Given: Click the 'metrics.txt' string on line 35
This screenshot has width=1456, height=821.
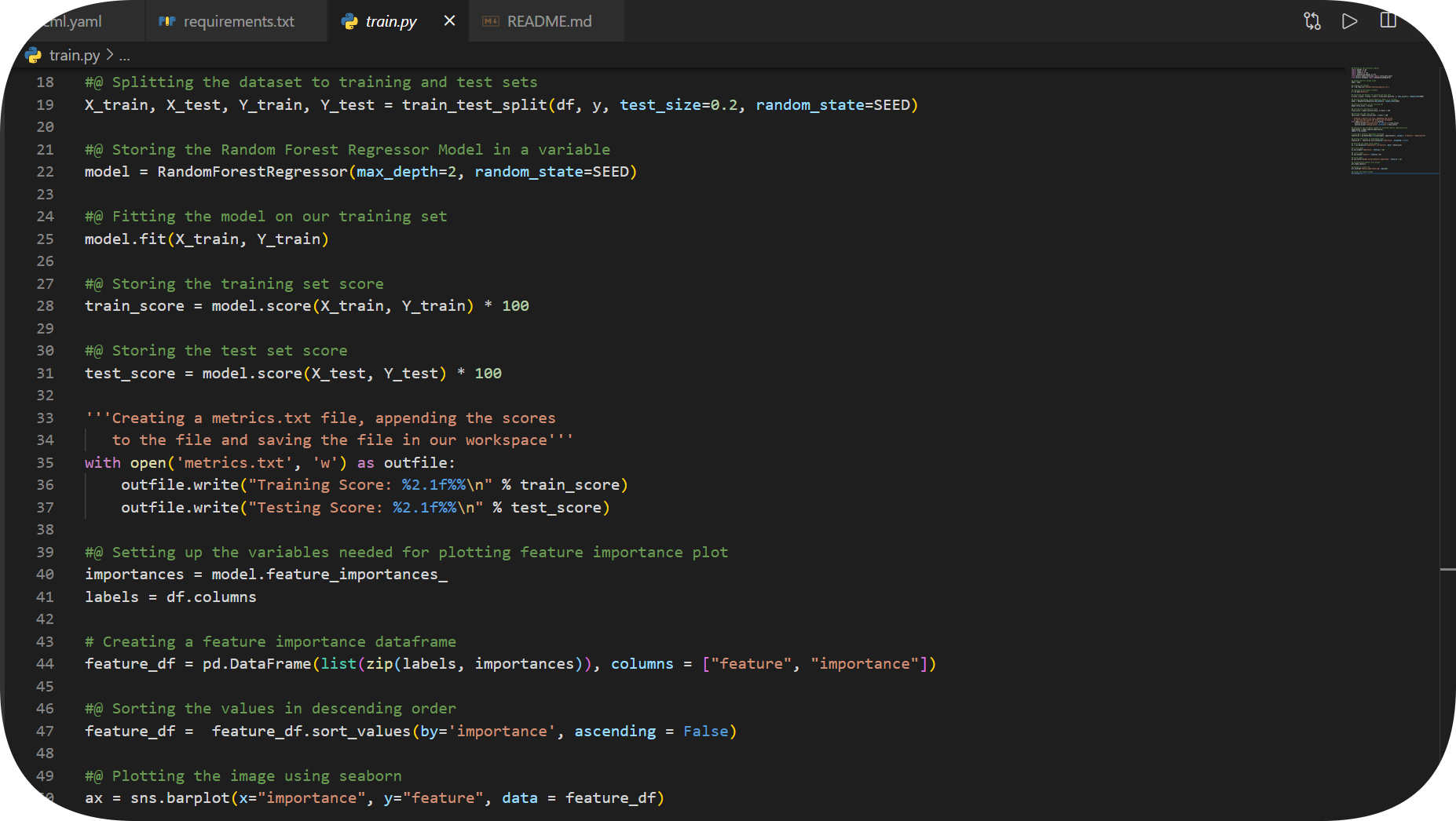Looking at the screenshot, I should tap(234, 462).
